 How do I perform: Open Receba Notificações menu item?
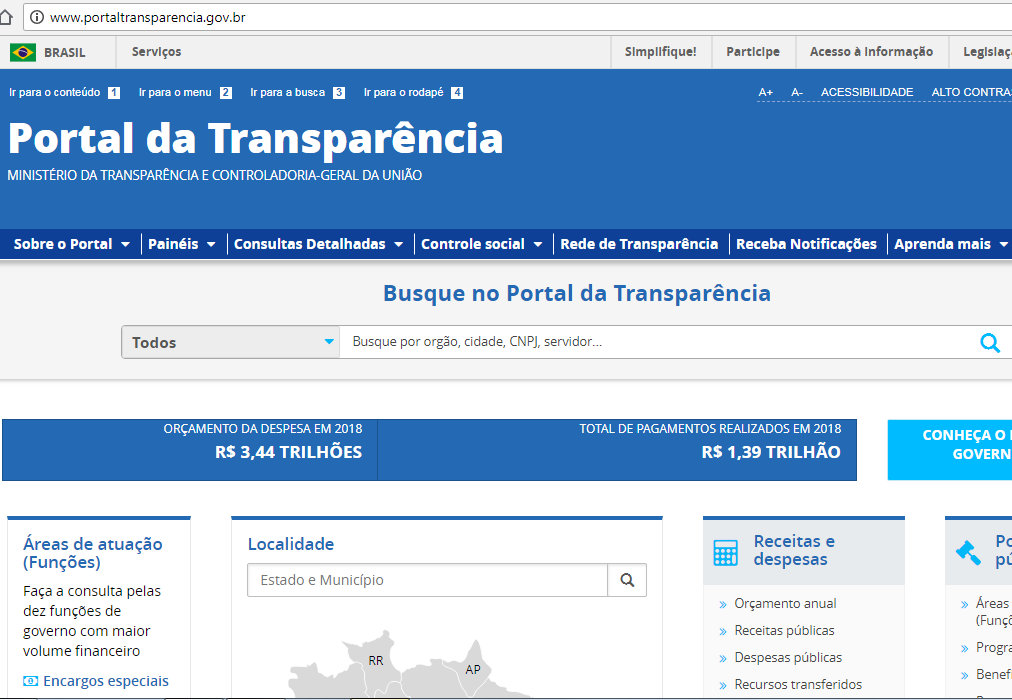(806, 245)
